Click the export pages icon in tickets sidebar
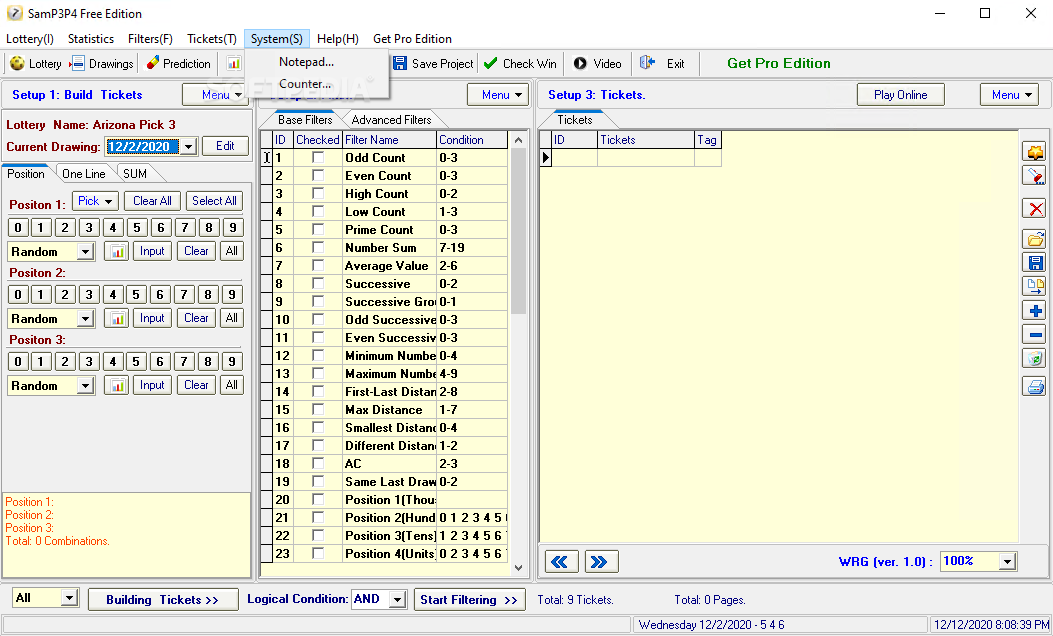The width and height of the screenshot is (1053, 636). pyautogui.click(x=1035, y=287)
